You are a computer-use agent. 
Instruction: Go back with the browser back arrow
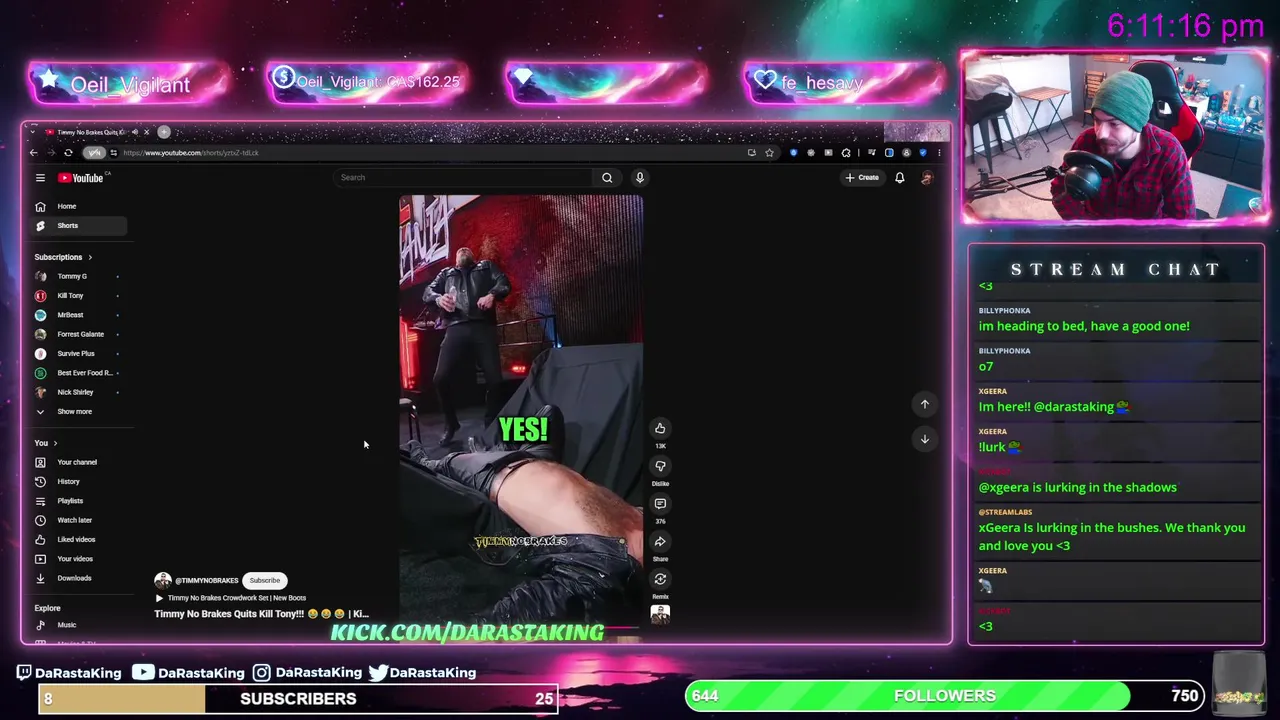click(x=33, y=153)
